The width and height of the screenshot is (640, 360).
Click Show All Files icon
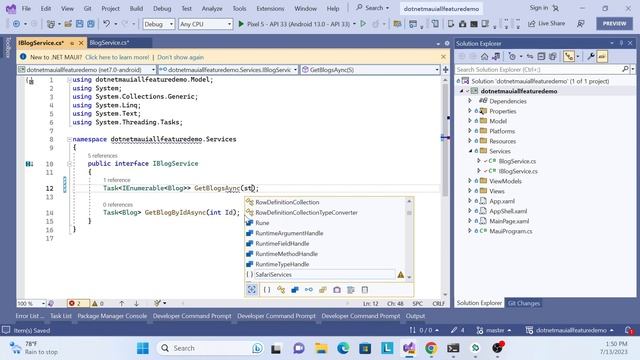tap(553, 56)
